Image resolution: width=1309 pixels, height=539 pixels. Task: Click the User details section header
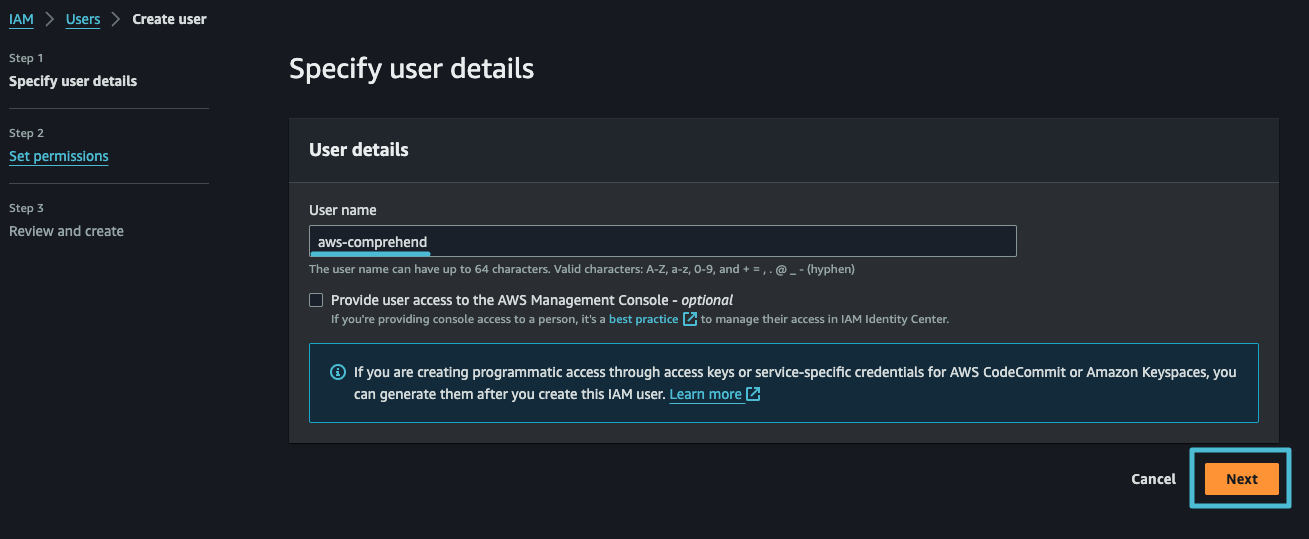coord(359,150)
